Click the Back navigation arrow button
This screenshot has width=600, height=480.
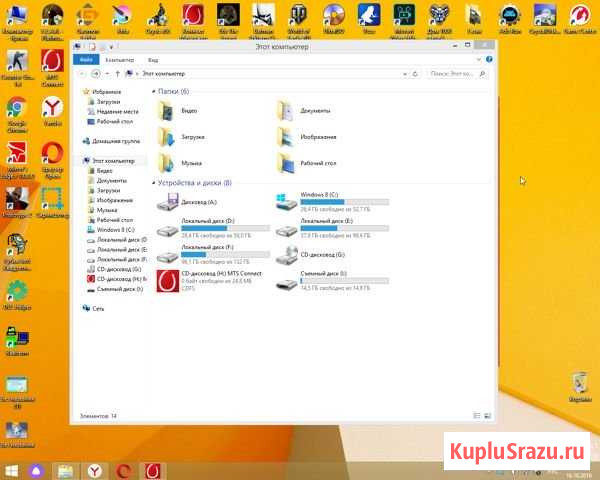tap(81, 74)
